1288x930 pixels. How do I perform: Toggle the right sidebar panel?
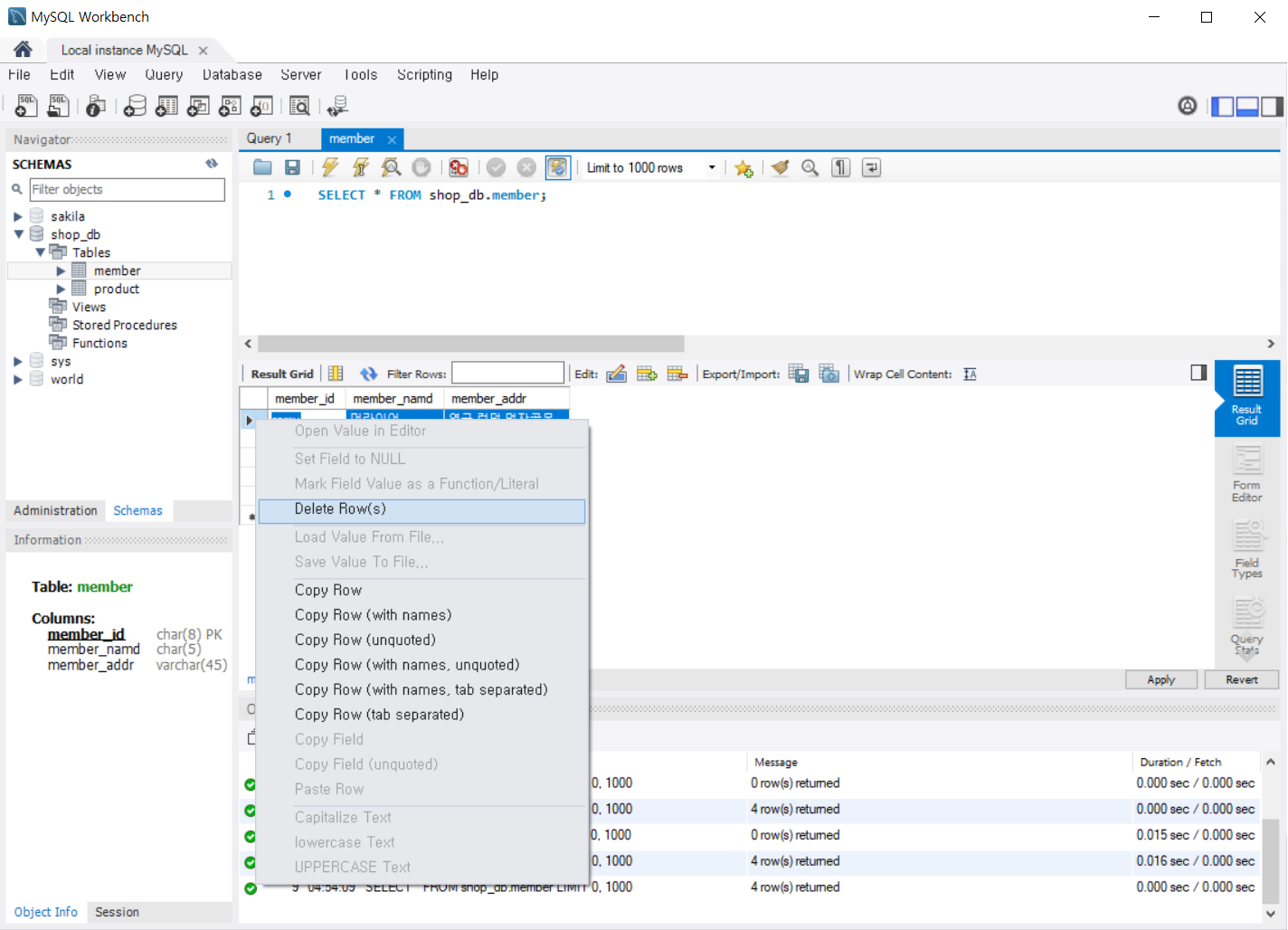1273,107
